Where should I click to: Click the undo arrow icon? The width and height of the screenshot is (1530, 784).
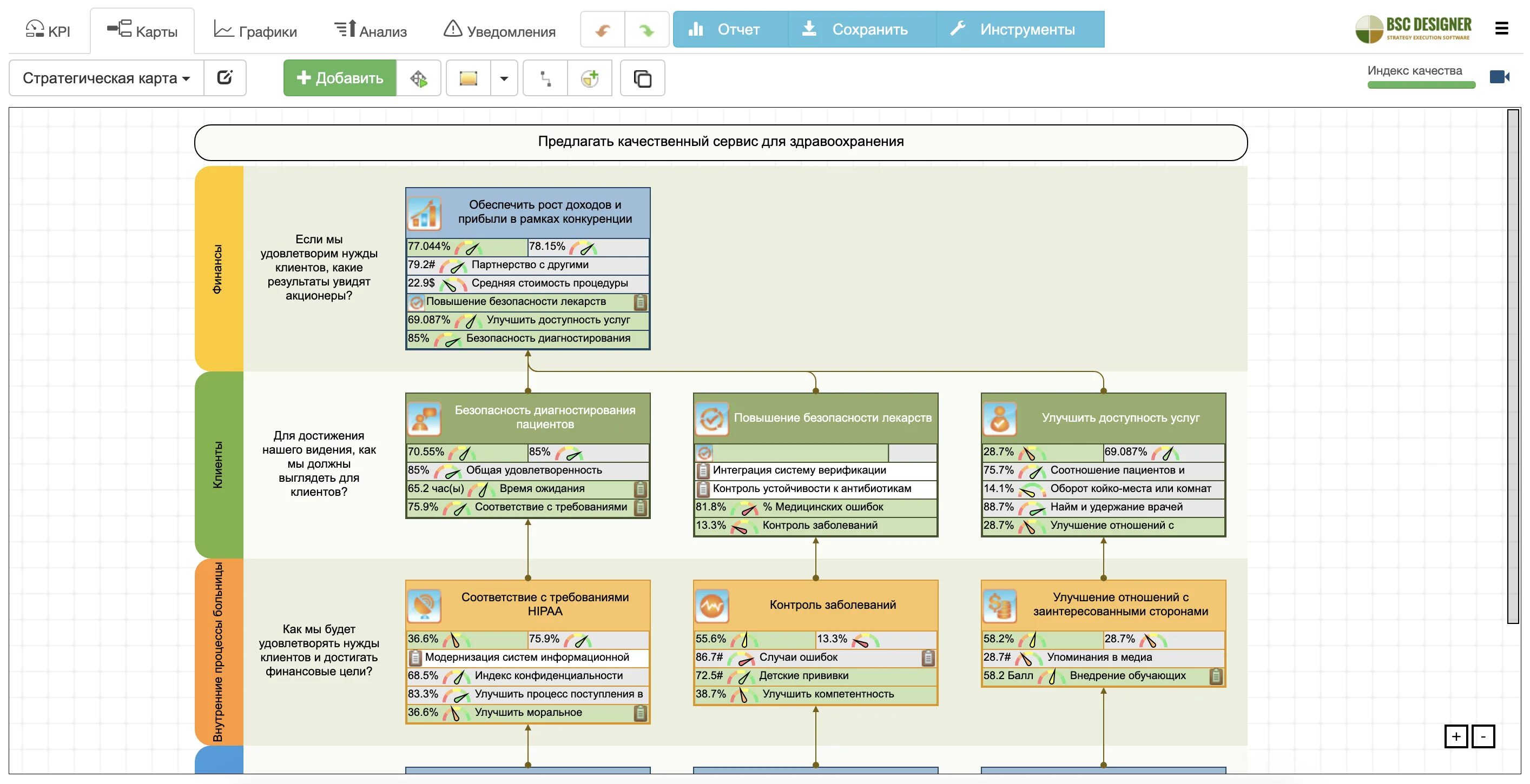tap(602, 30)
